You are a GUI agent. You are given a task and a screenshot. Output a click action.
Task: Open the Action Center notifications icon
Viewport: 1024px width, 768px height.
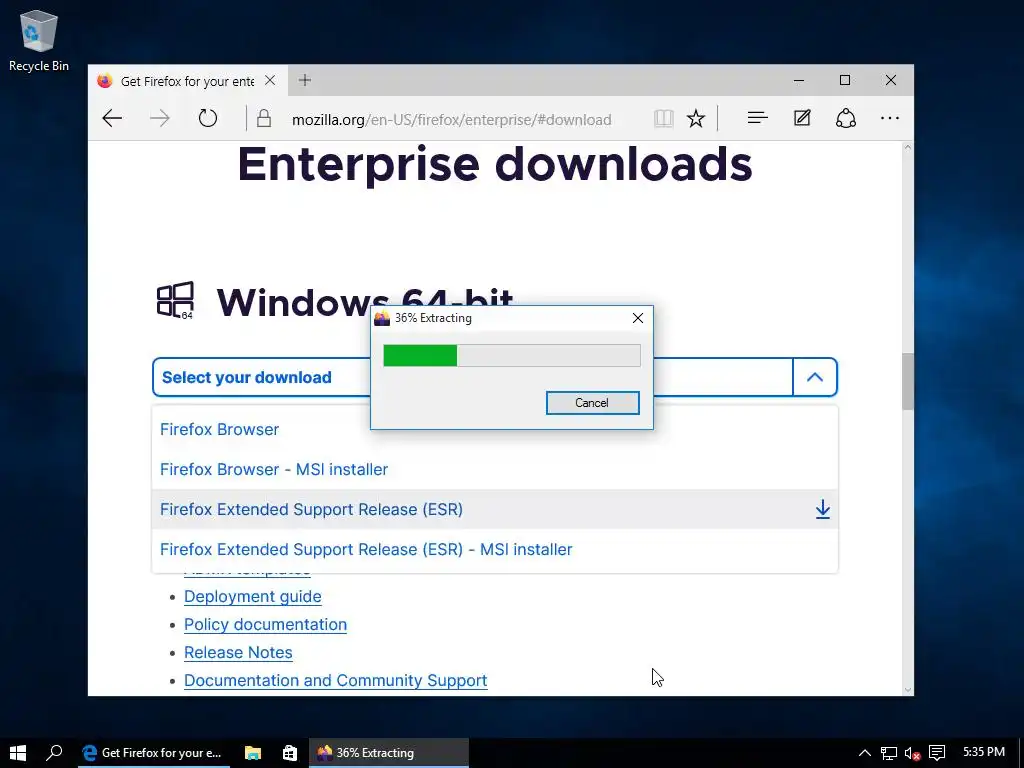[937, 753]
